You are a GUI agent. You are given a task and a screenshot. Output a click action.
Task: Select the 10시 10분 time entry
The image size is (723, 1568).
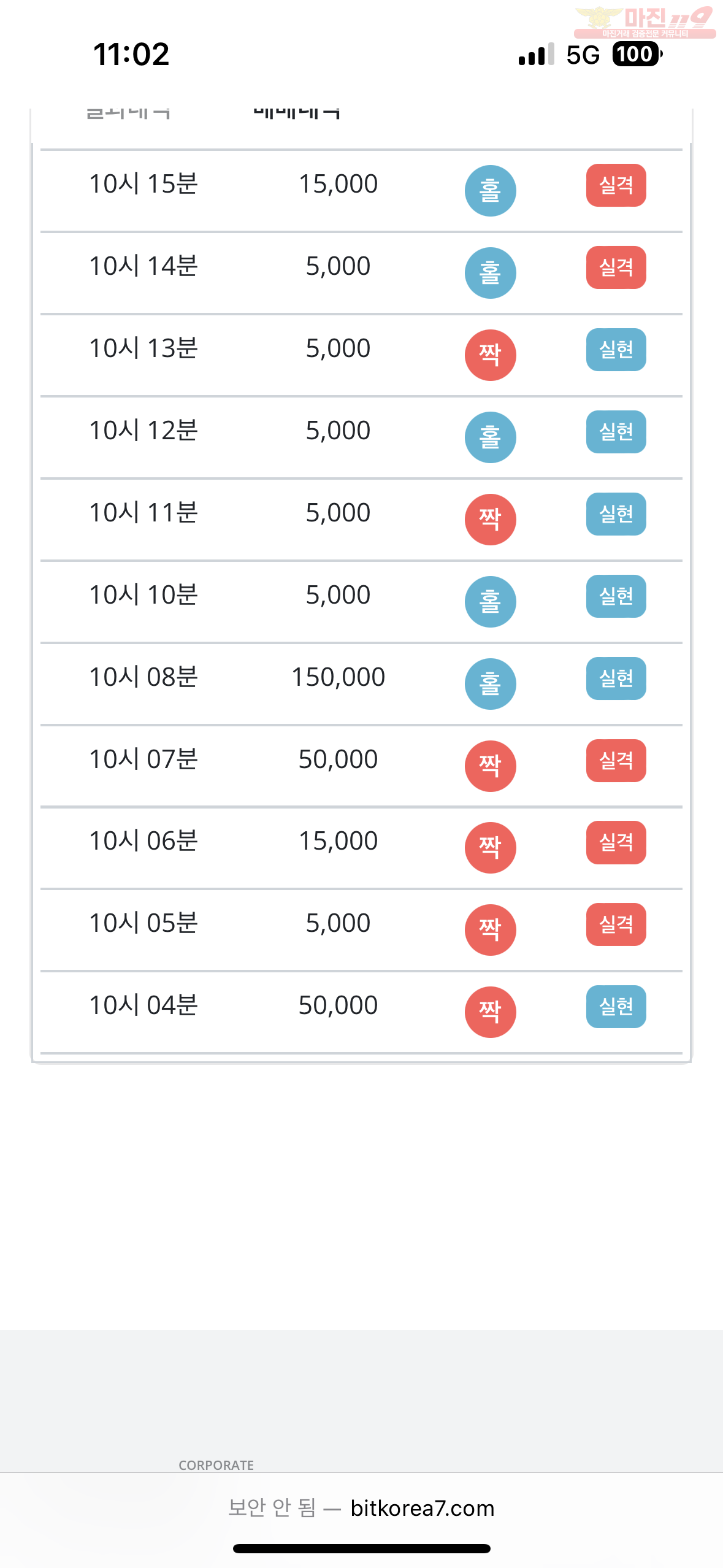143,595
